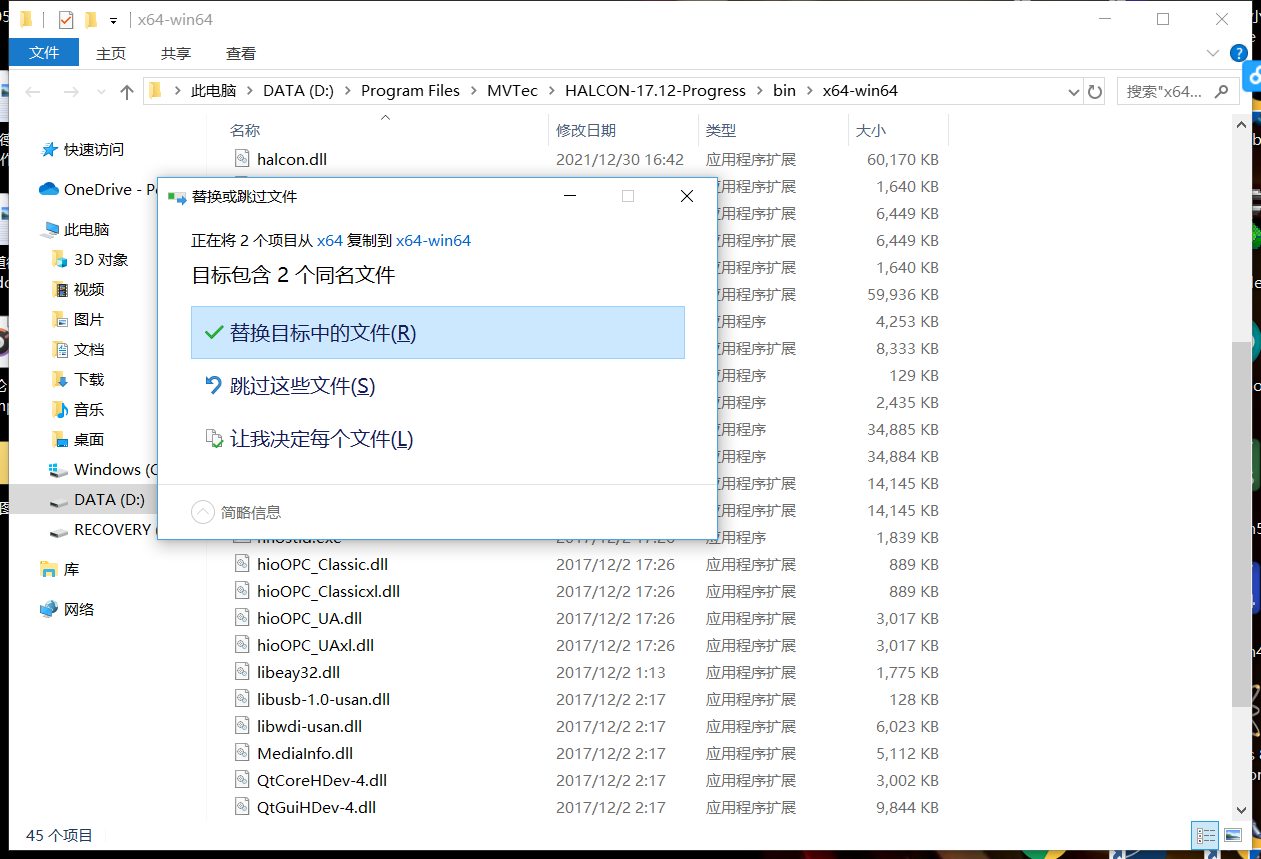Click the 此电脑 computer icon in sidebar
1261x859 pixels.
click(50, 229)
